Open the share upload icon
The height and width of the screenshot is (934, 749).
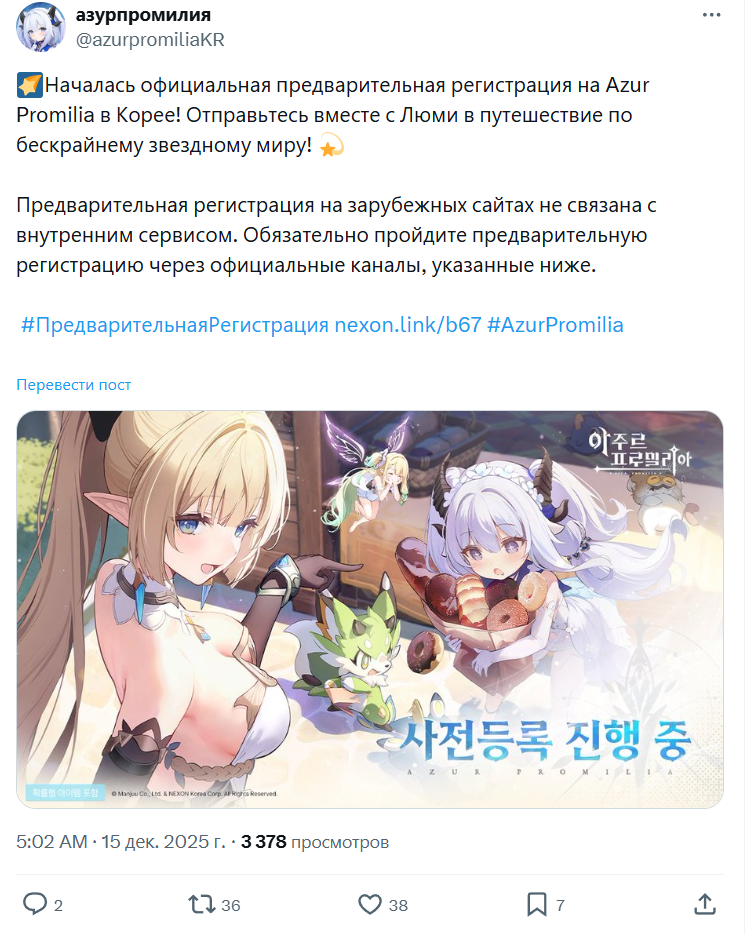[x=706, y=904]
